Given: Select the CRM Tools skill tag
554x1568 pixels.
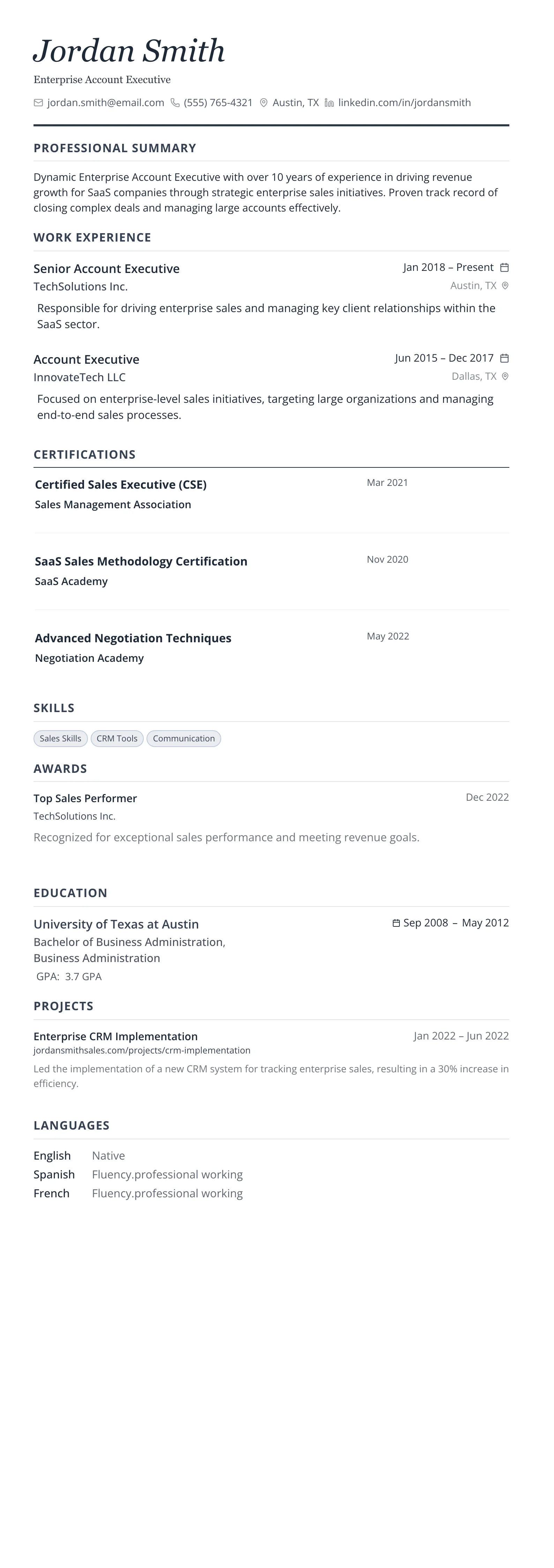Looking at the screenshot, I should 117,738.
